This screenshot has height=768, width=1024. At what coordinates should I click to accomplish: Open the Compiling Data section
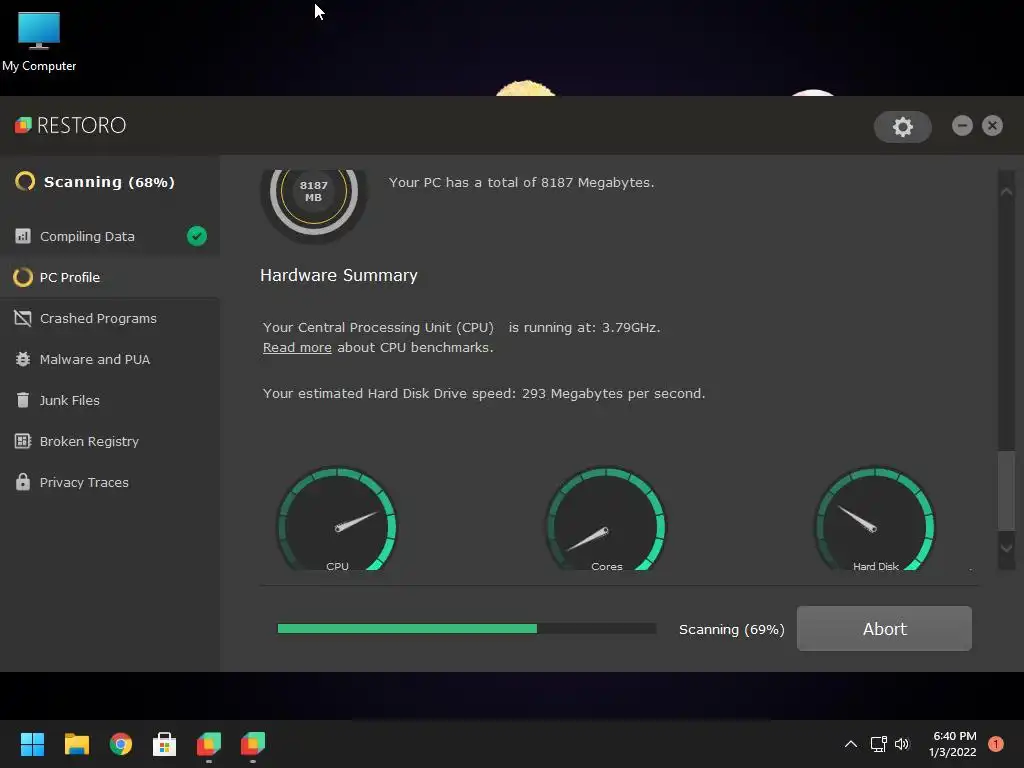pyautogui.click(x=110, y=236)
